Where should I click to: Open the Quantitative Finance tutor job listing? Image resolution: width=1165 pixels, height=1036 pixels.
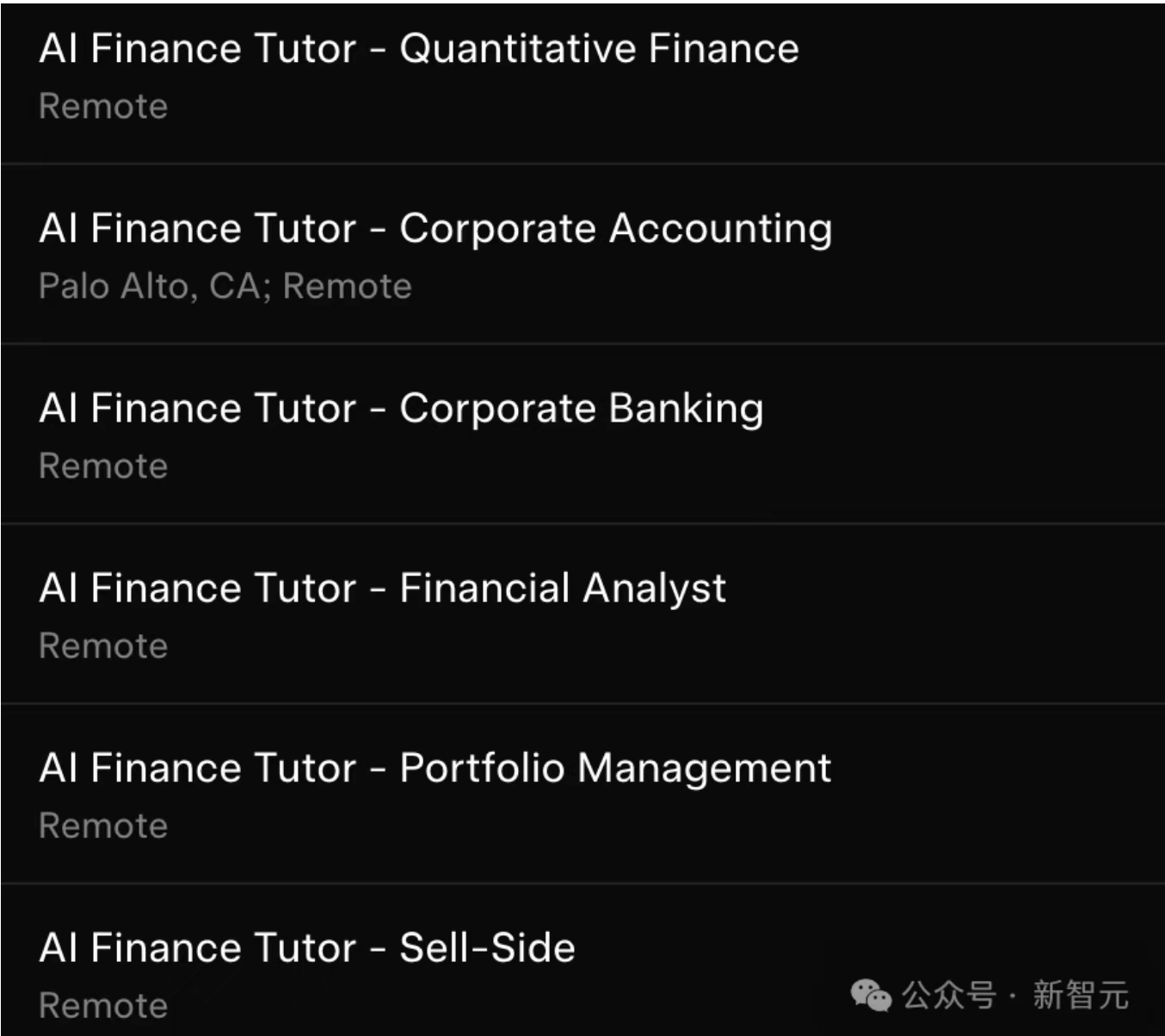tap(419, 49)
